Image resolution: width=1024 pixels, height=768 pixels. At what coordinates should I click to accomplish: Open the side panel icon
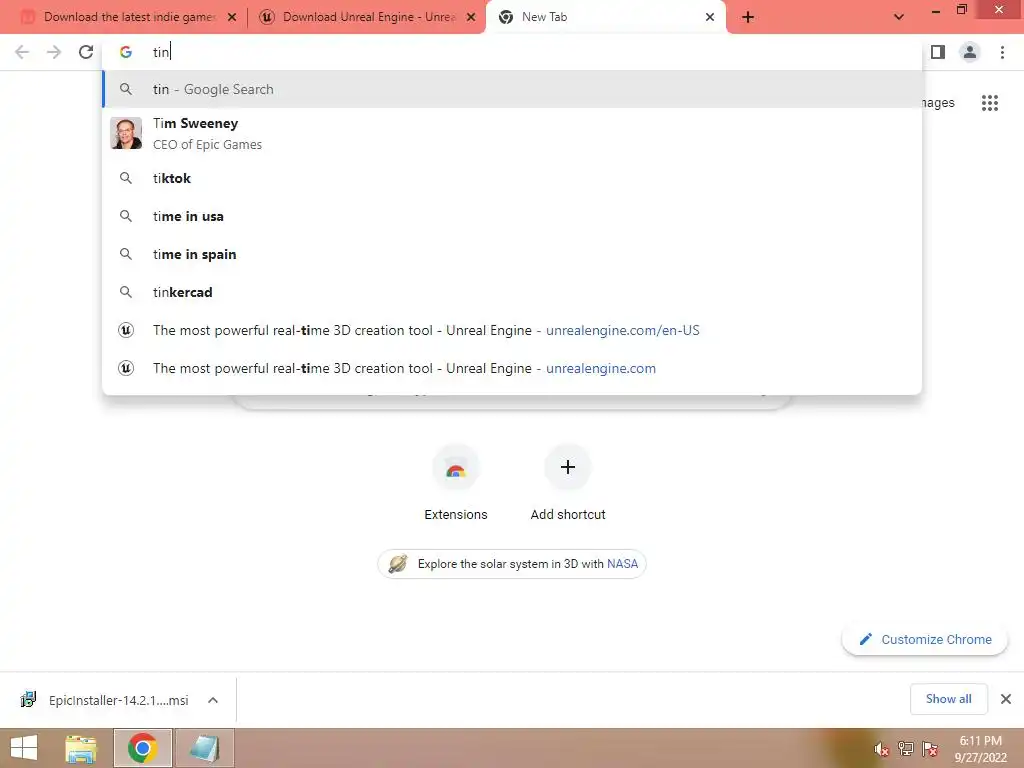[x=938, y=52]
